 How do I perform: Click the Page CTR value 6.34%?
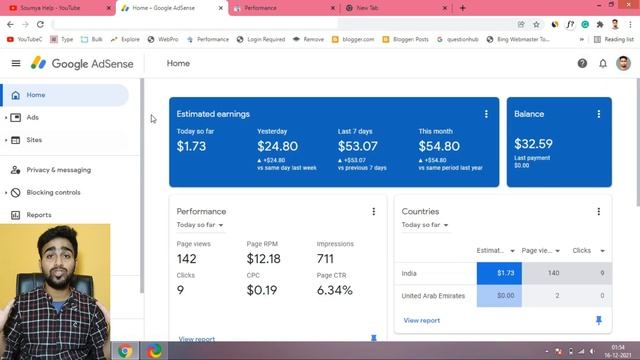pyautogui.click(x=334, y=290)
